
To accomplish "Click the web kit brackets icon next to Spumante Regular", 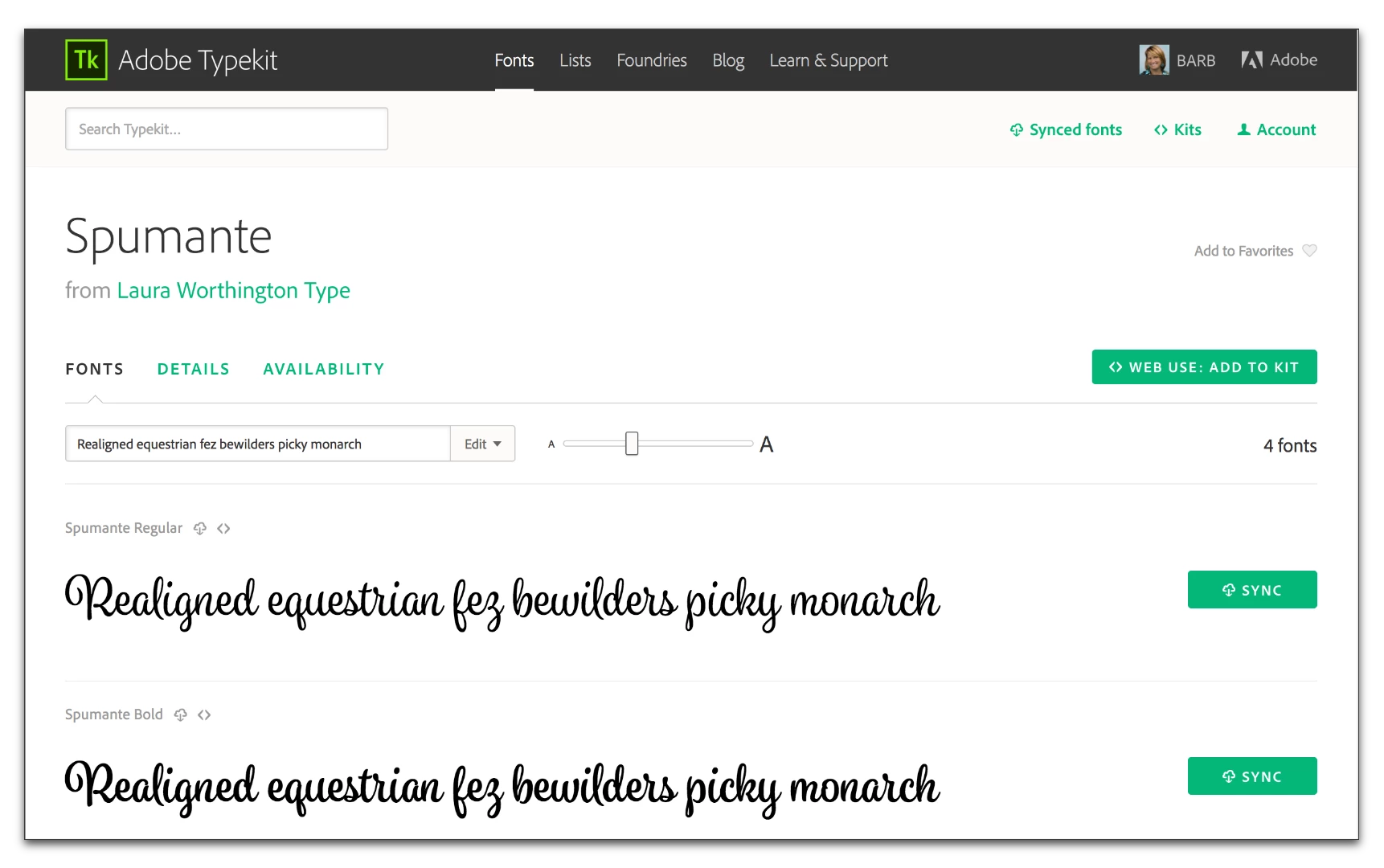I will 223,528.
